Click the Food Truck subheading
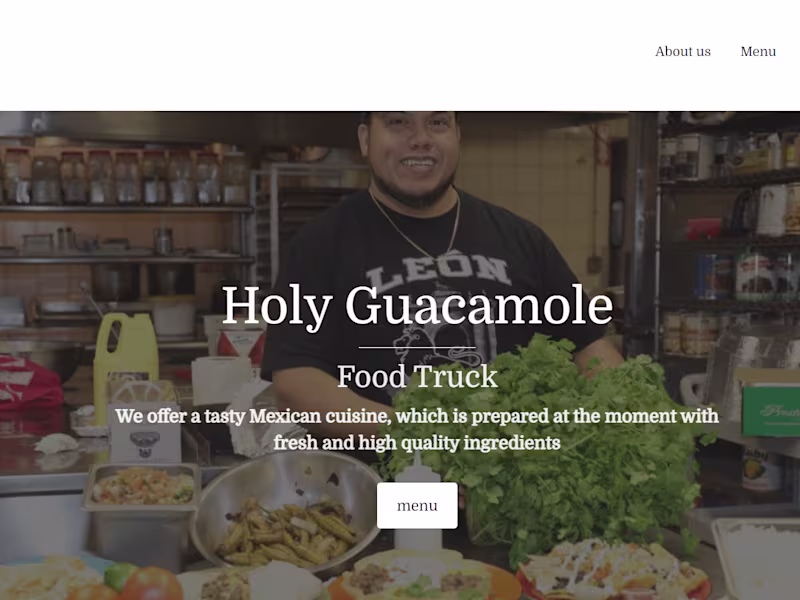The image size is (800, 600). 417,377
